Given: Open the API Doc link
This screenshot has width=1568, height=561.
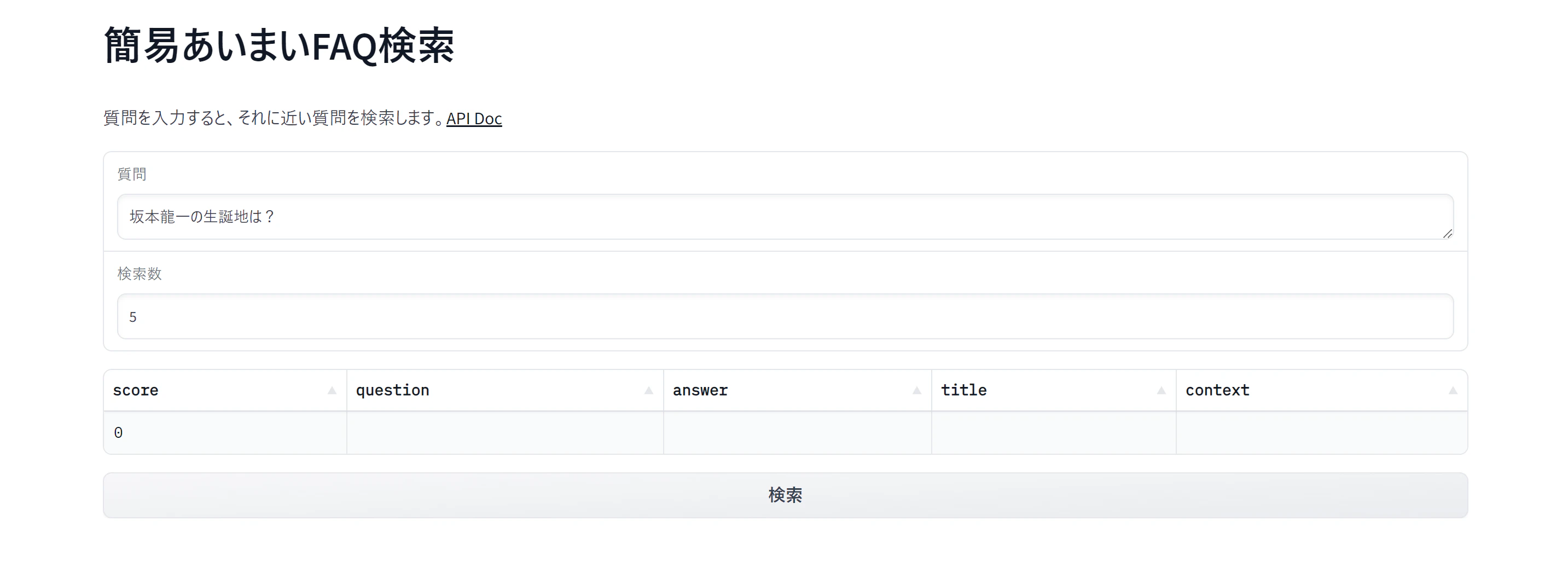Looking at the screenshot, I should (x=474, y=118).
